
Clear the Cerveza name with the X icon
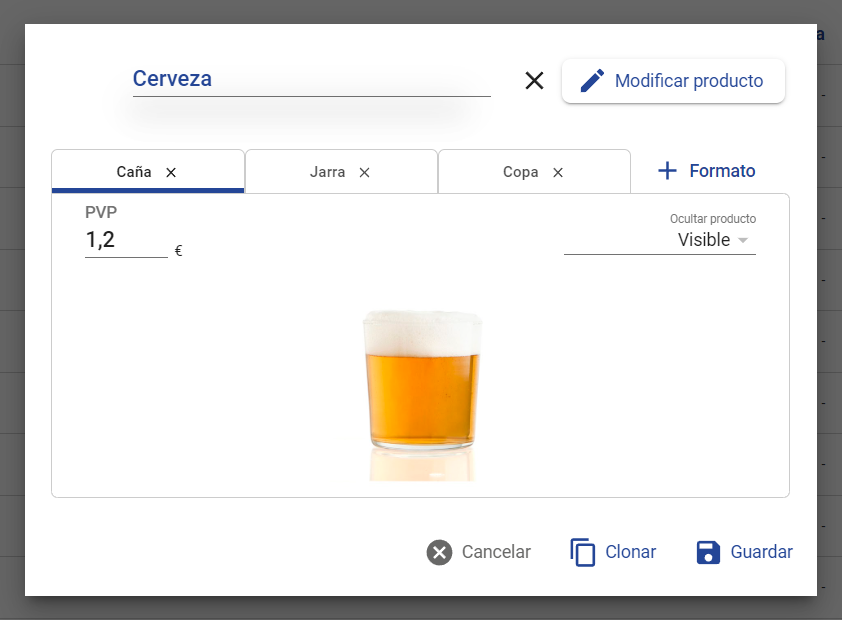(x=534, y=81)
